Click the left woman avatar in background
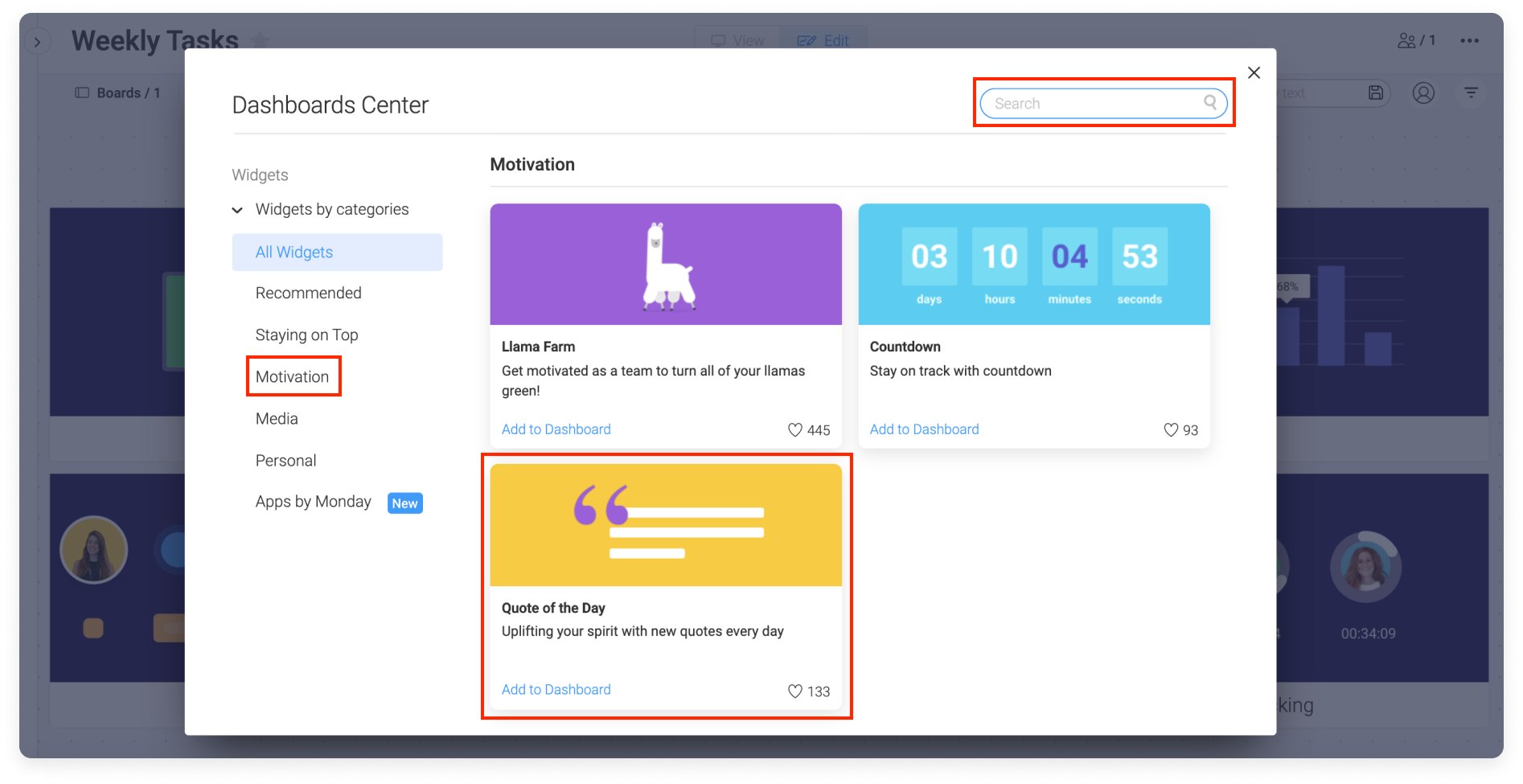Viewport: 1523px width, 784px height. click(94, 550)
